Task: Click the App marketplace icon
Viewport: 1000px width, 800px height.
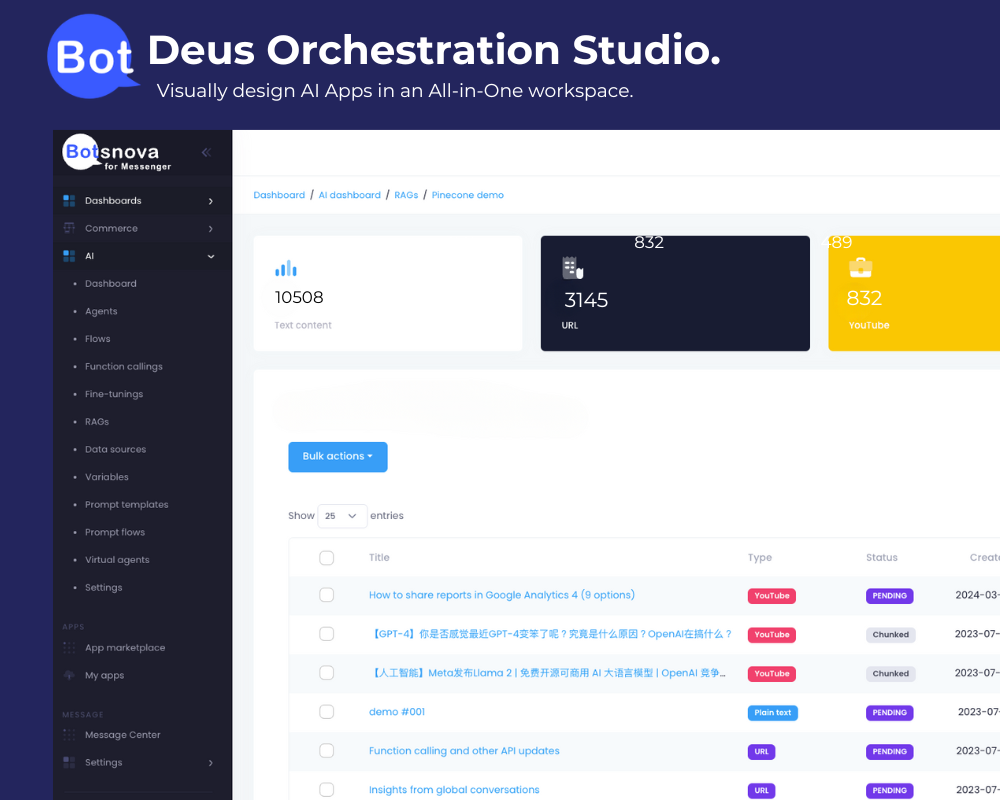Action: 69,648
